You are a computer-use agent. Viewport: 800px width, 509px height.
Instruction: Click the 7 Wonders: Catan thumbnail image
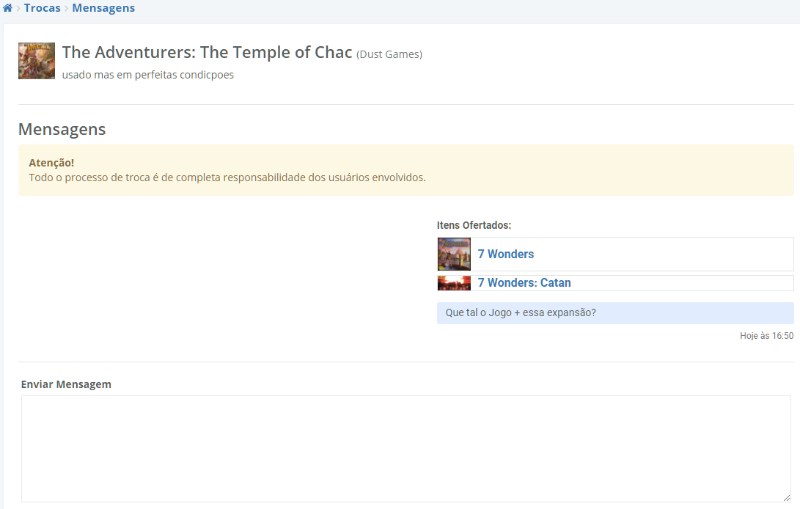click(454, 283)
